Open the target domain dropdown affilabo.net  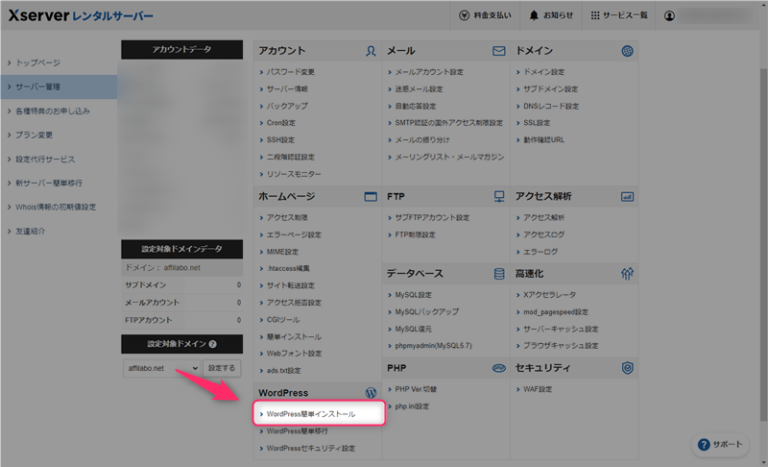point(161,369)
